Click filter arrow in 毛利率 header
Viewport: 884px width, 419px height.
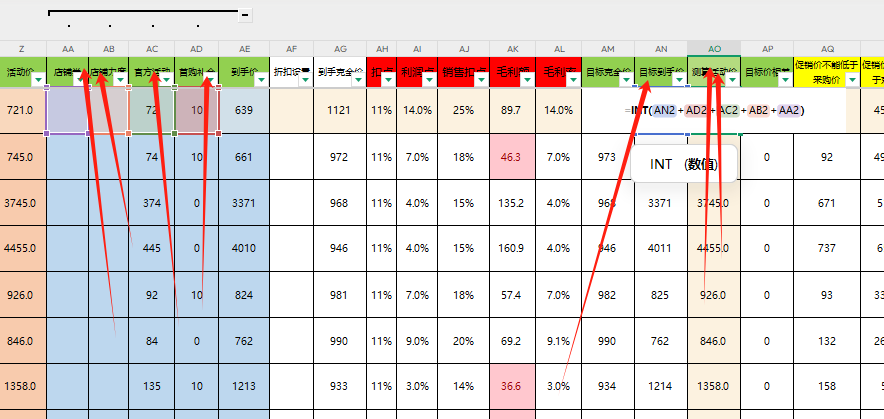(x=574, y=82)
